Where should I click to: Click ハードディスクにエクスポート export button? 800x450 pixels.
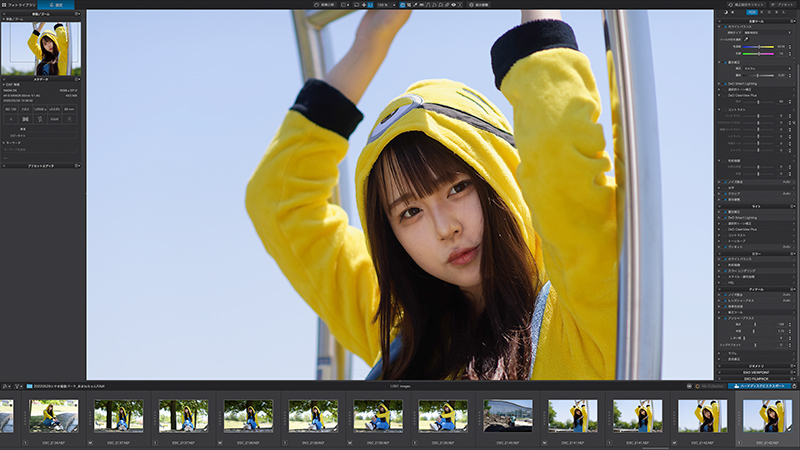[759, 386]
